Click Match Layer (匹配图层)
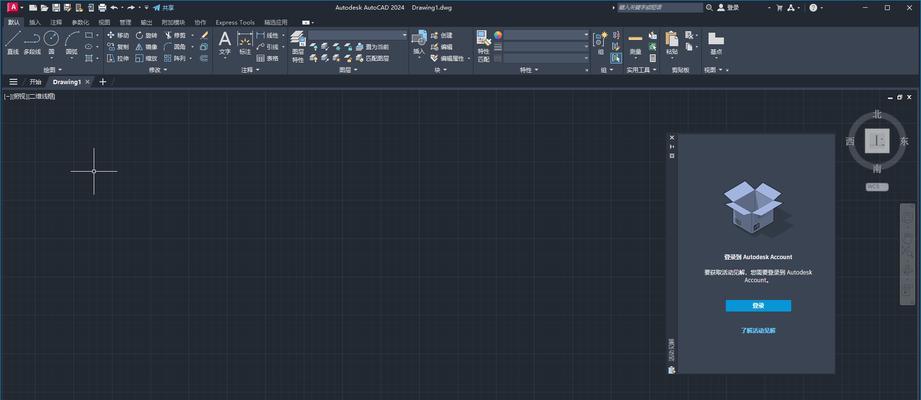The image size is (921, 400). click(372, 58)
